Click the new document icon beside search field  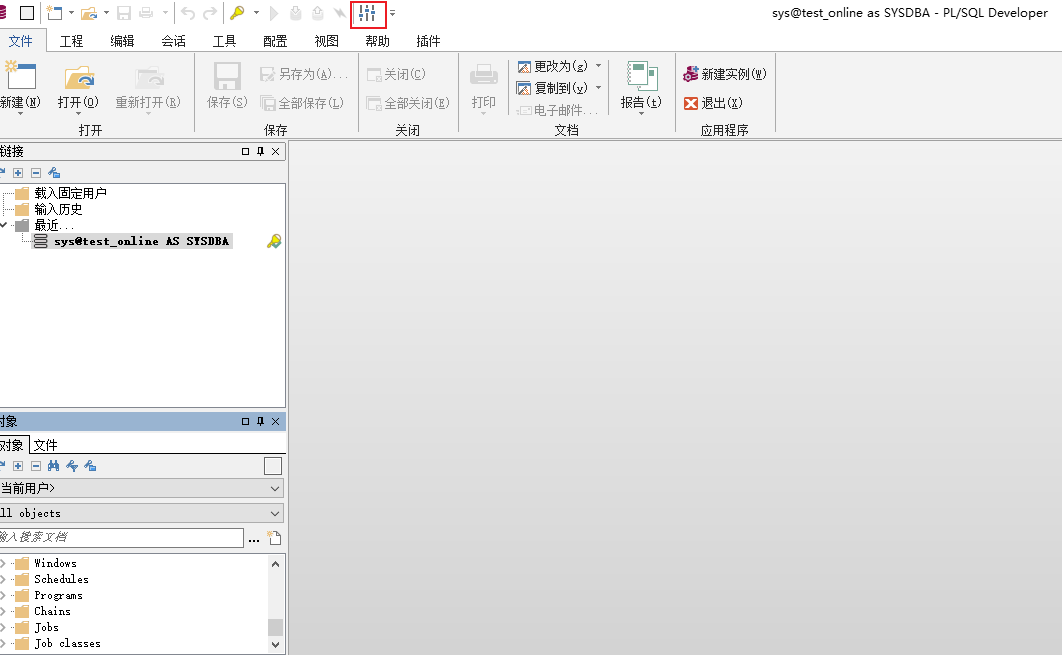(274, 538)
